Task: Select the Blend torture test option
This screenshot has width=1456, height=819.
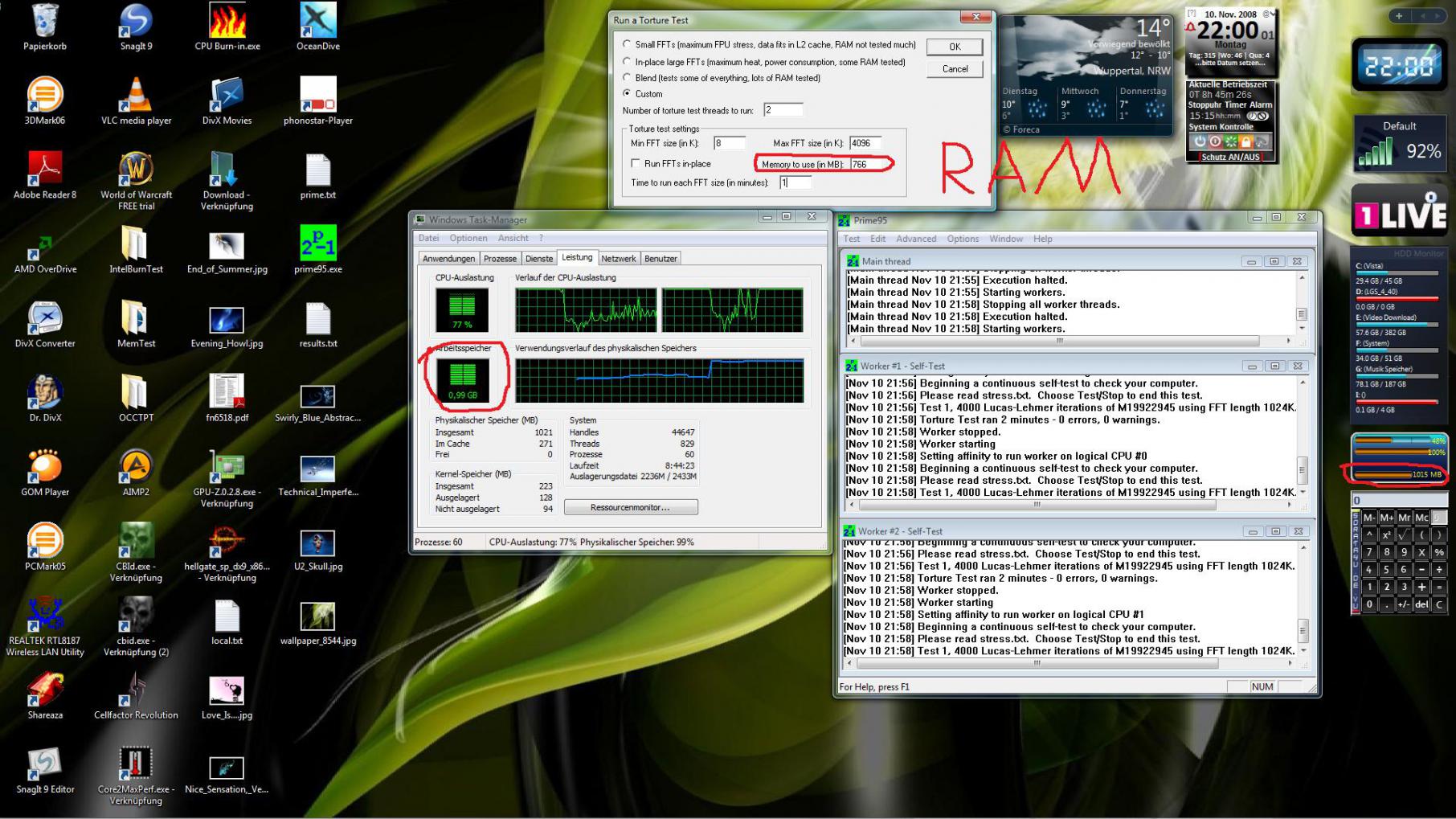Action: click(627, 78)
